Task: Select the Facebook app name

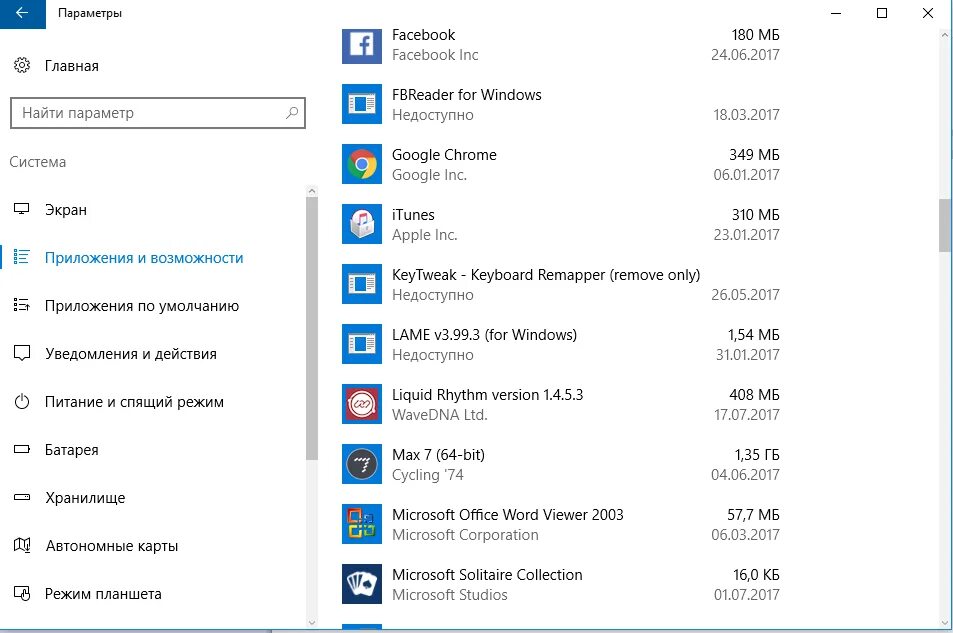Action: pyautogui.click(x=424, y=35)
